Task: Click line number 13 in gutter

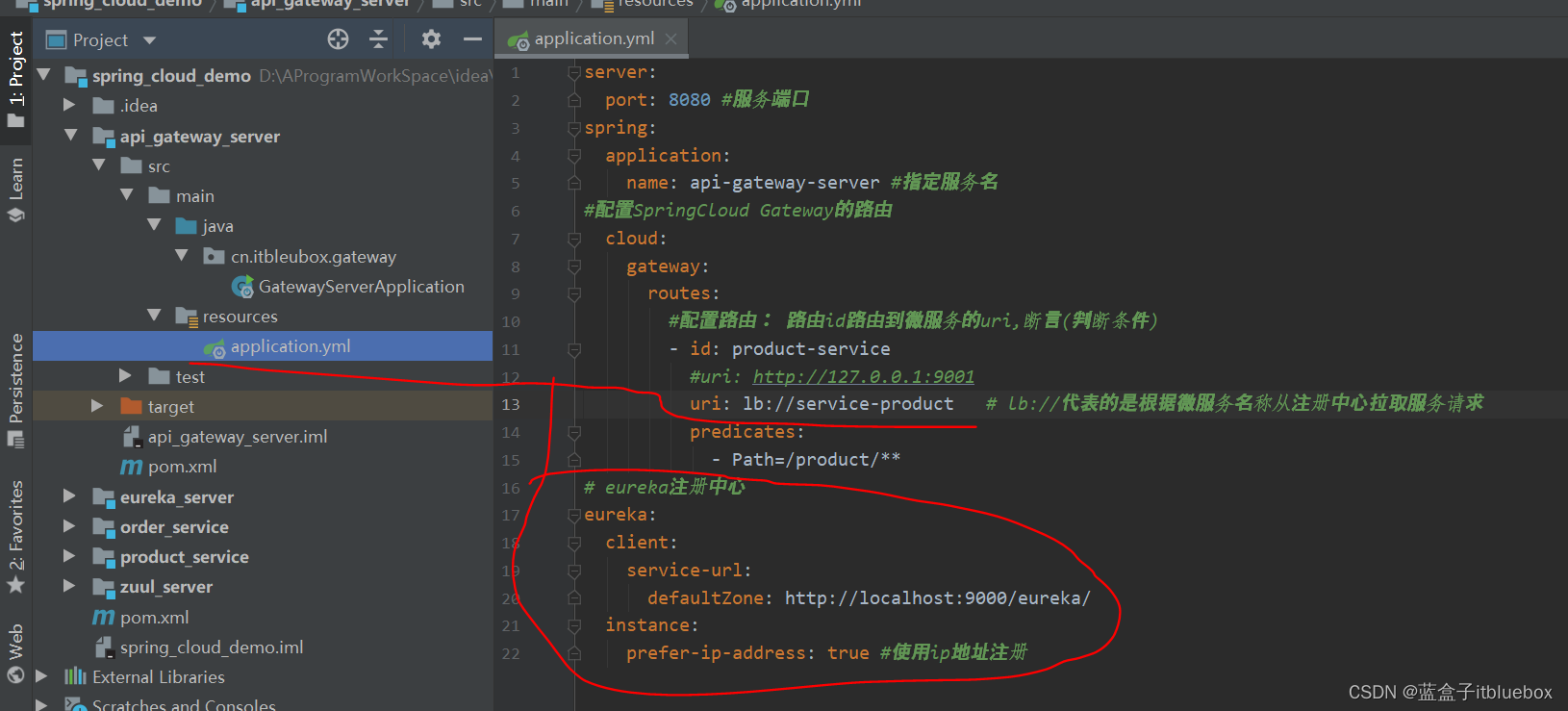Action: click(x=511, y=404)
